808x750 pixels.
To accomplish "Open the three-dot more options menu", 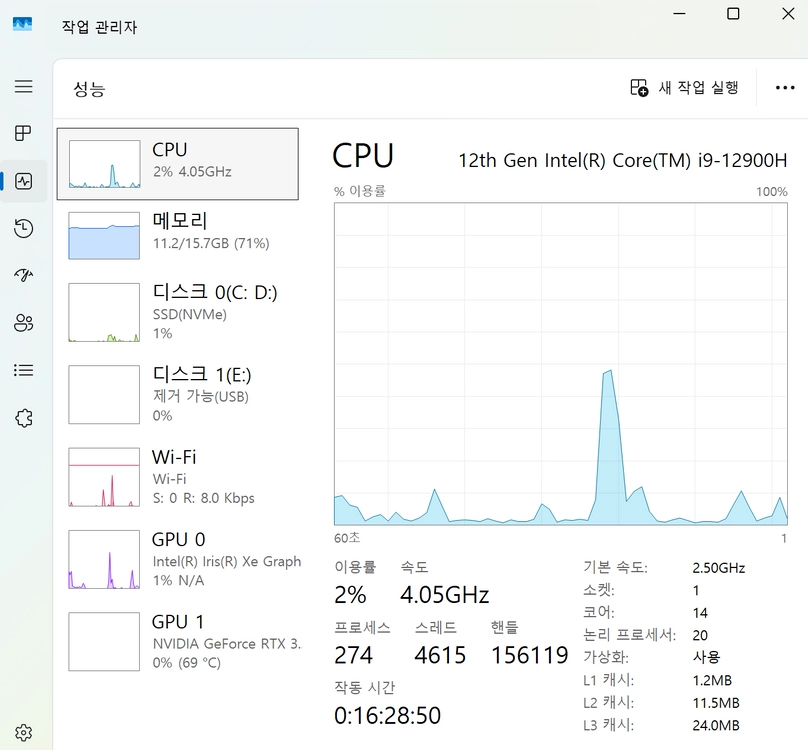I will pos(785,88).
